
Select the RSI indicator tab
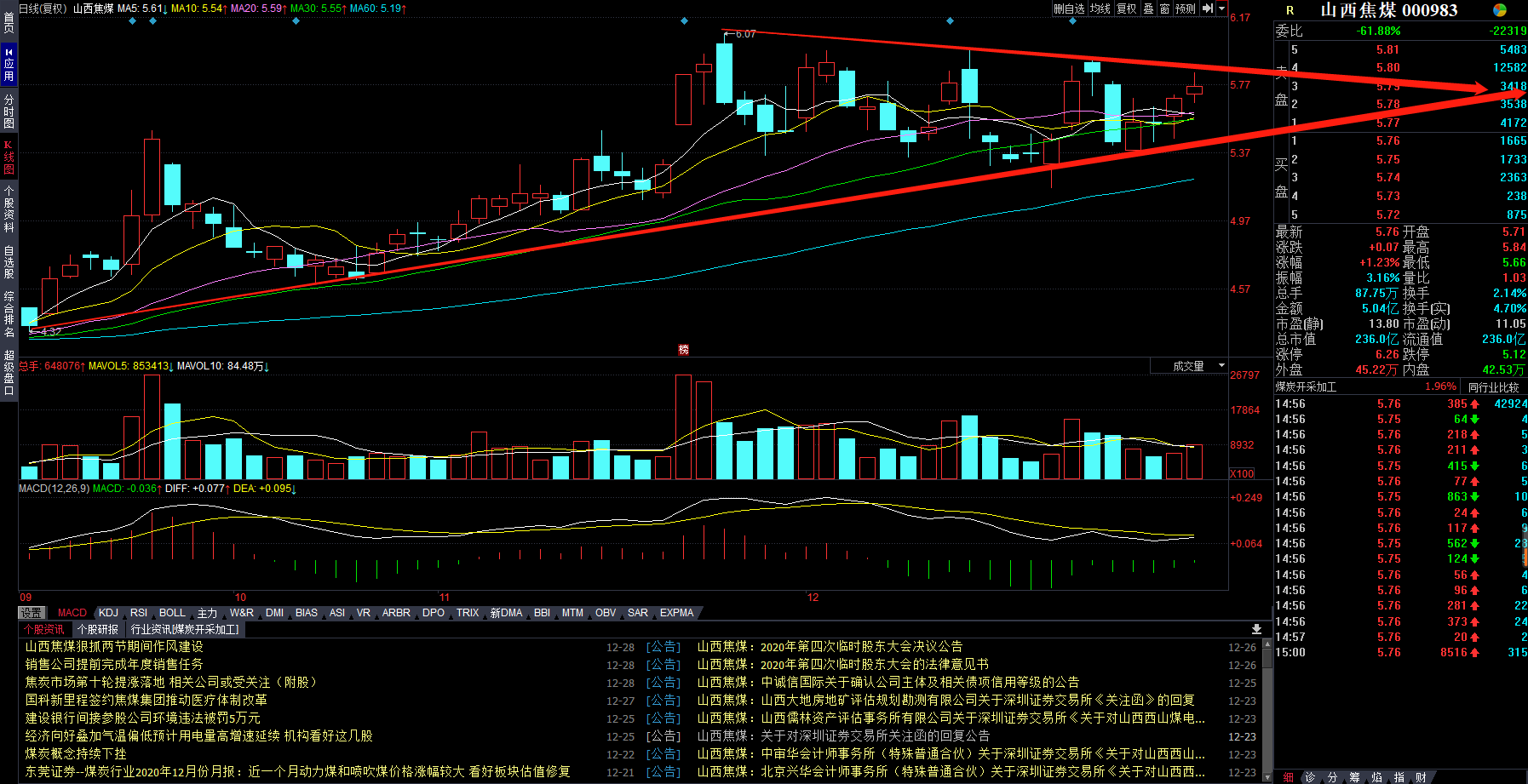tap(139, 613)
